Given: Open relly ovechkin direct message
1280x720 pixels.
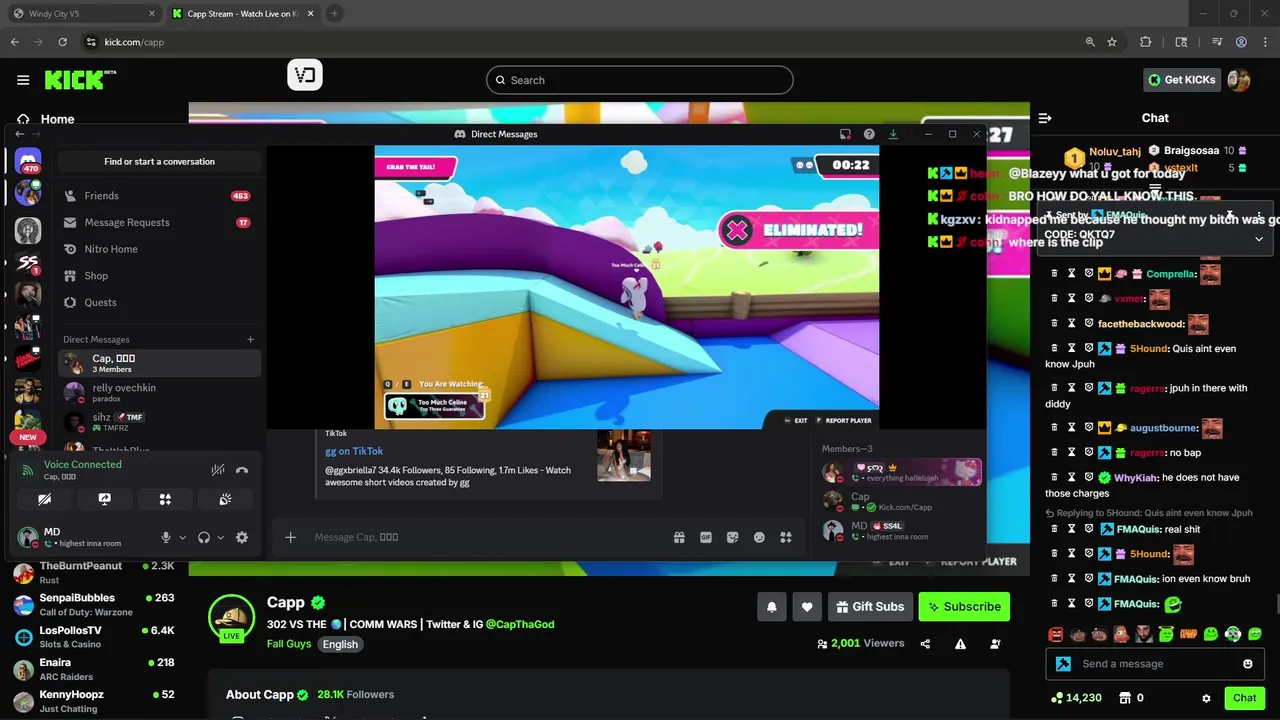Looking at the screenshot, I should pyautogui.click(x=159, y=392).
